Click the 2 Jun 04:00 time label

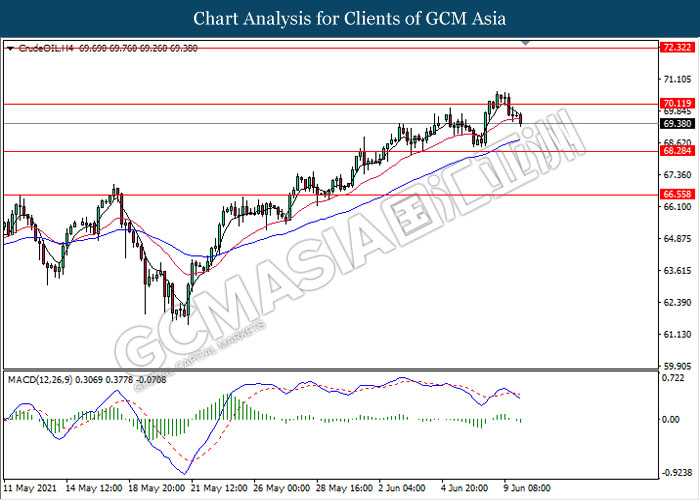click(402, 488)
